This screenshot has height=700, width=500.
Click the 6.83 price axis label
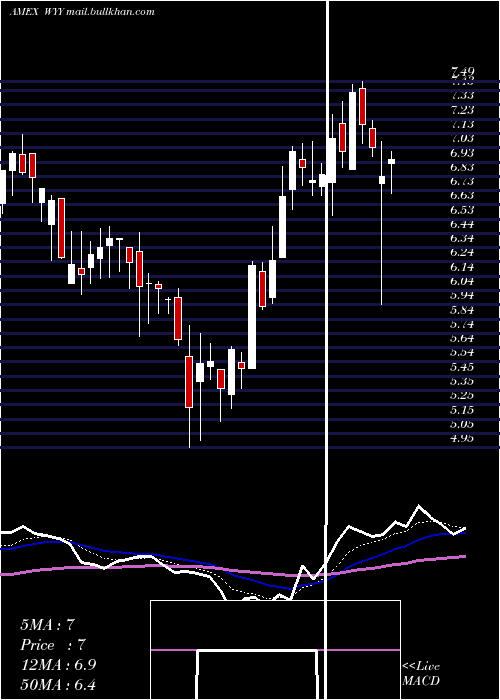462,167
